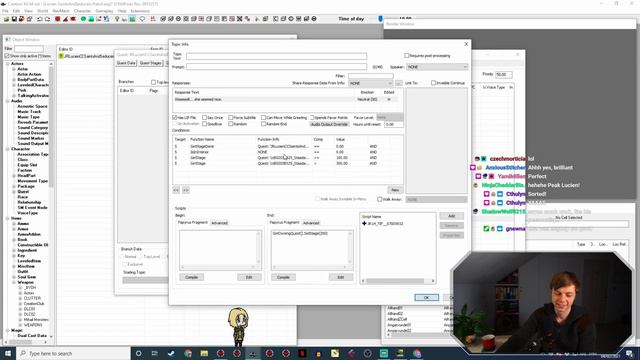Open Task View from the taskbar
This screenshot has width=640, height=360.
point(155,353)
